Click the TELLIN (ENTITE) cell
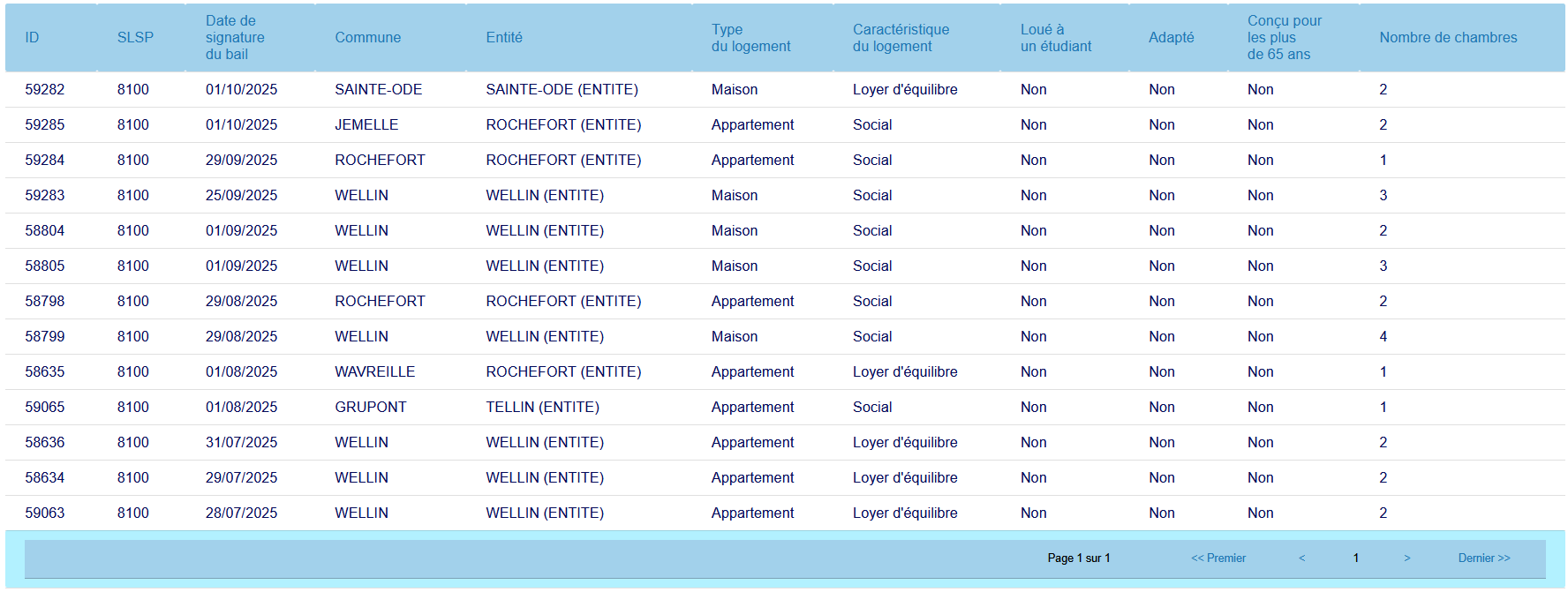Viewport: 1568px width, 592px height. (542, 407)
